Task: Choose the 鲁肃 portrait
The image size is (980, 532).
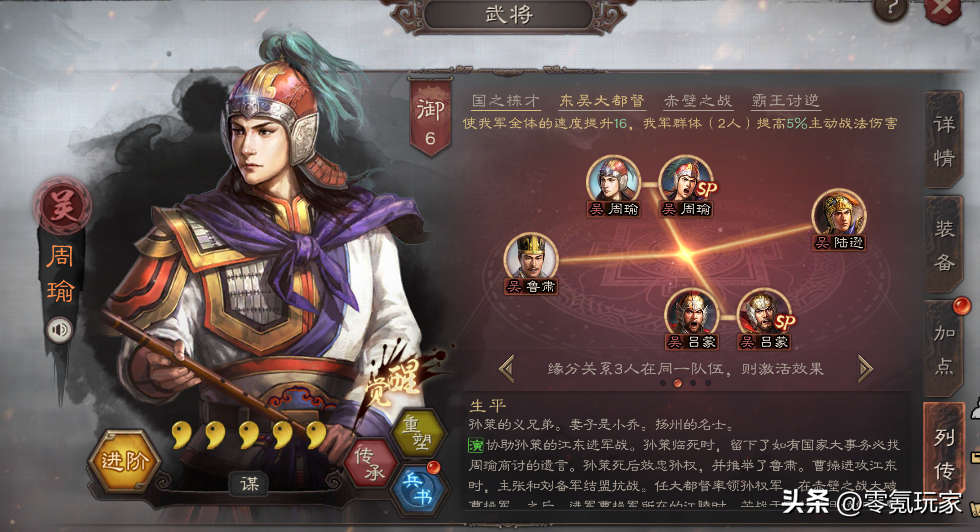Action: tap(531, 264)
